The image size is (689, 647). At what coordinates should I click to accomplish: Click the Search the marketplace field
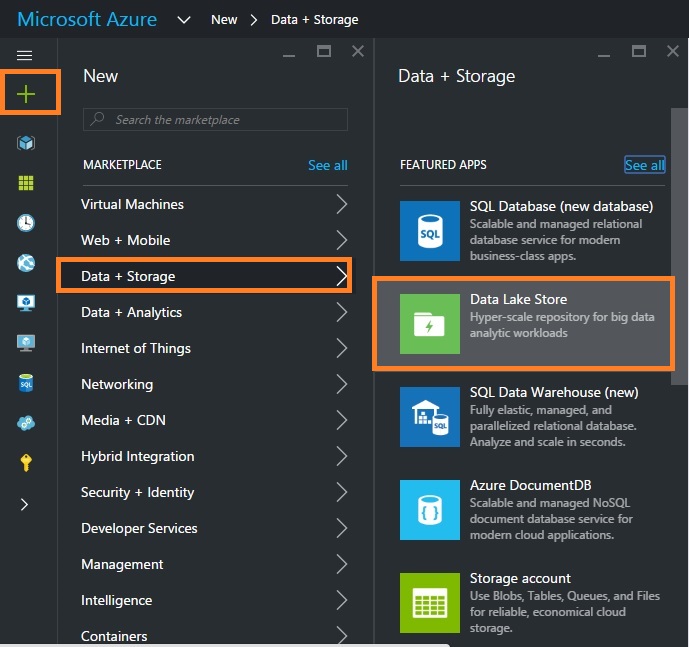point(216,120)
